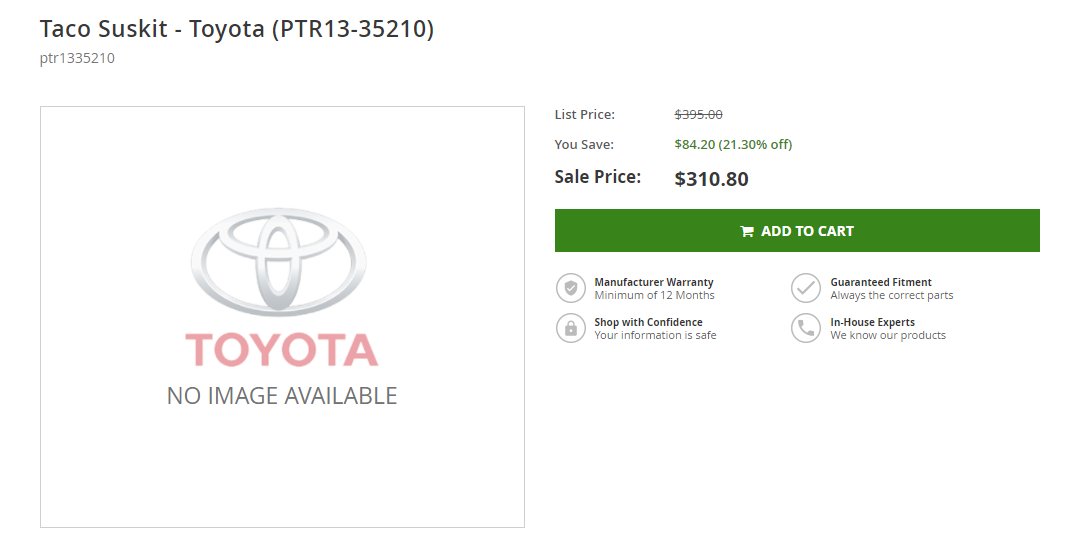This screenshot has width=1092, height=559.
Task: Click the Shop with Confidence lock icon
Action: coord(570,328)
